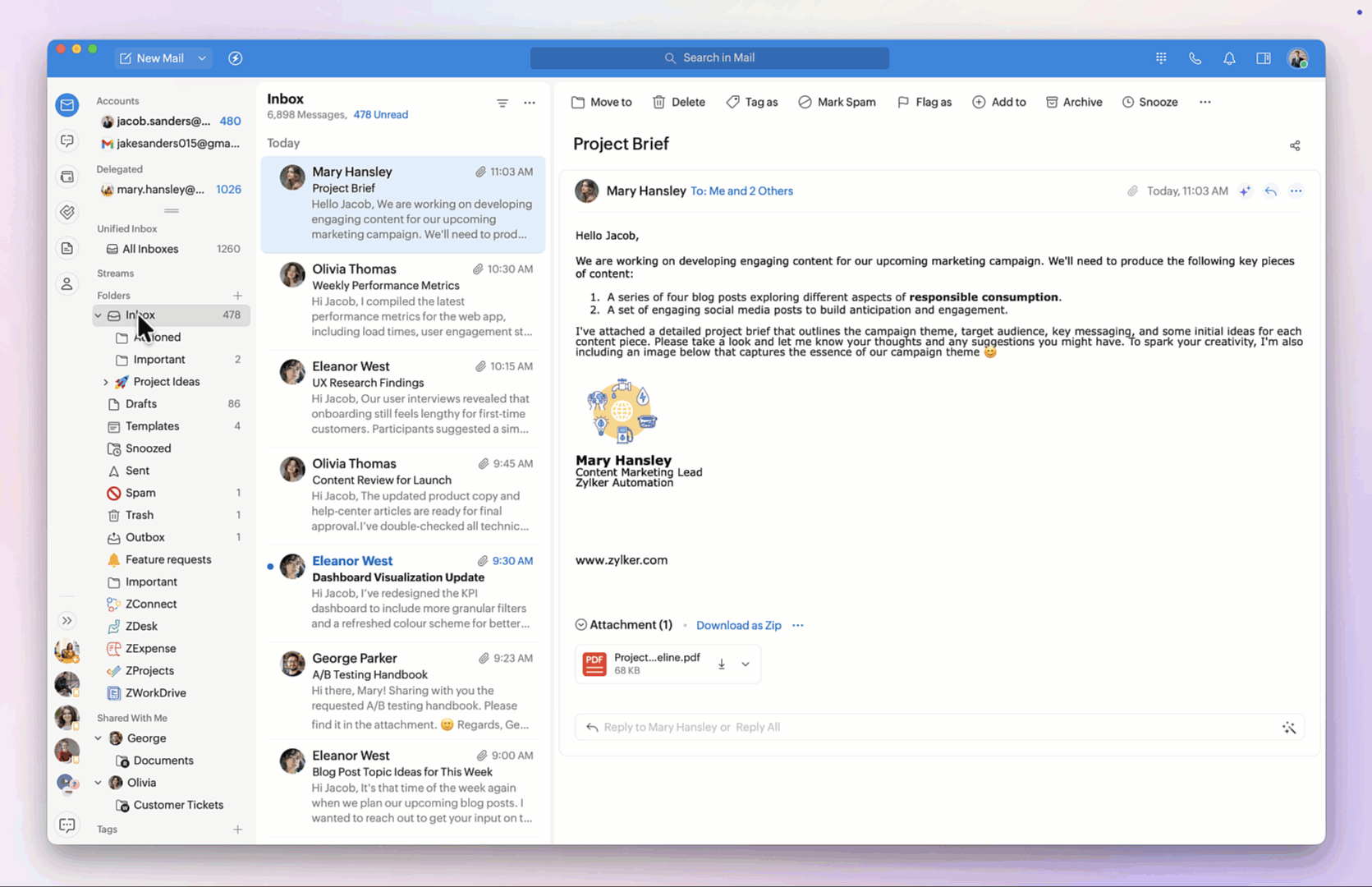Viewport: 1372px width, 887px height.
Task: Filter by the 478 Unread link
Action: [381, 115]
